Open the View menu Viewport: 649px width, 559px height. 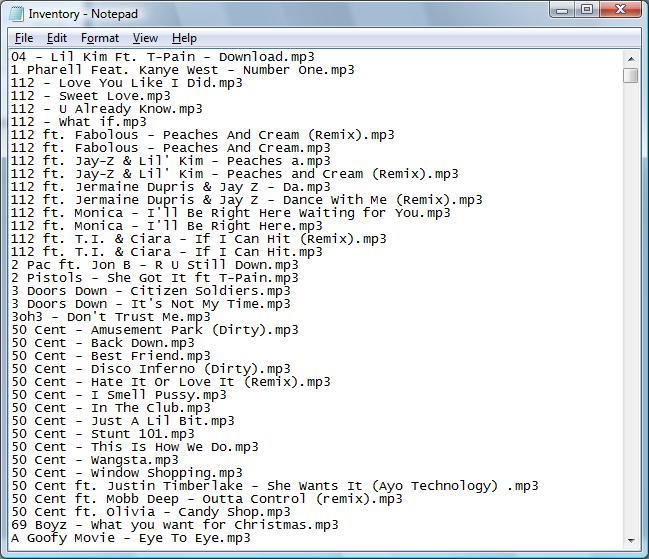(145, 38)
